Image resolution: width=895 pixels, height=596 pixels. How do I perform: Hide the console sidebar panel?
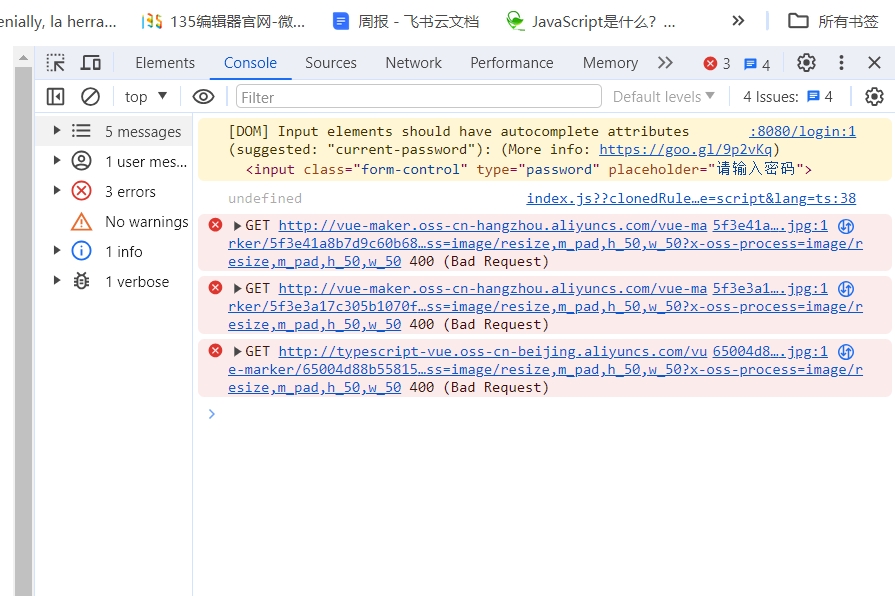point(55,96)
